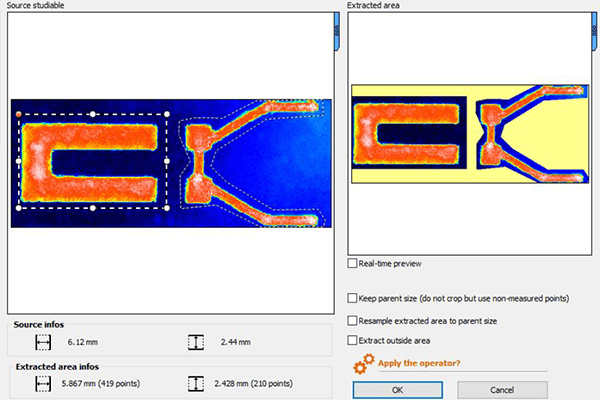This screenshot has width=600, height=400.
Task: Click the Extracted area height icon
Action: click(x=196, y=384)
